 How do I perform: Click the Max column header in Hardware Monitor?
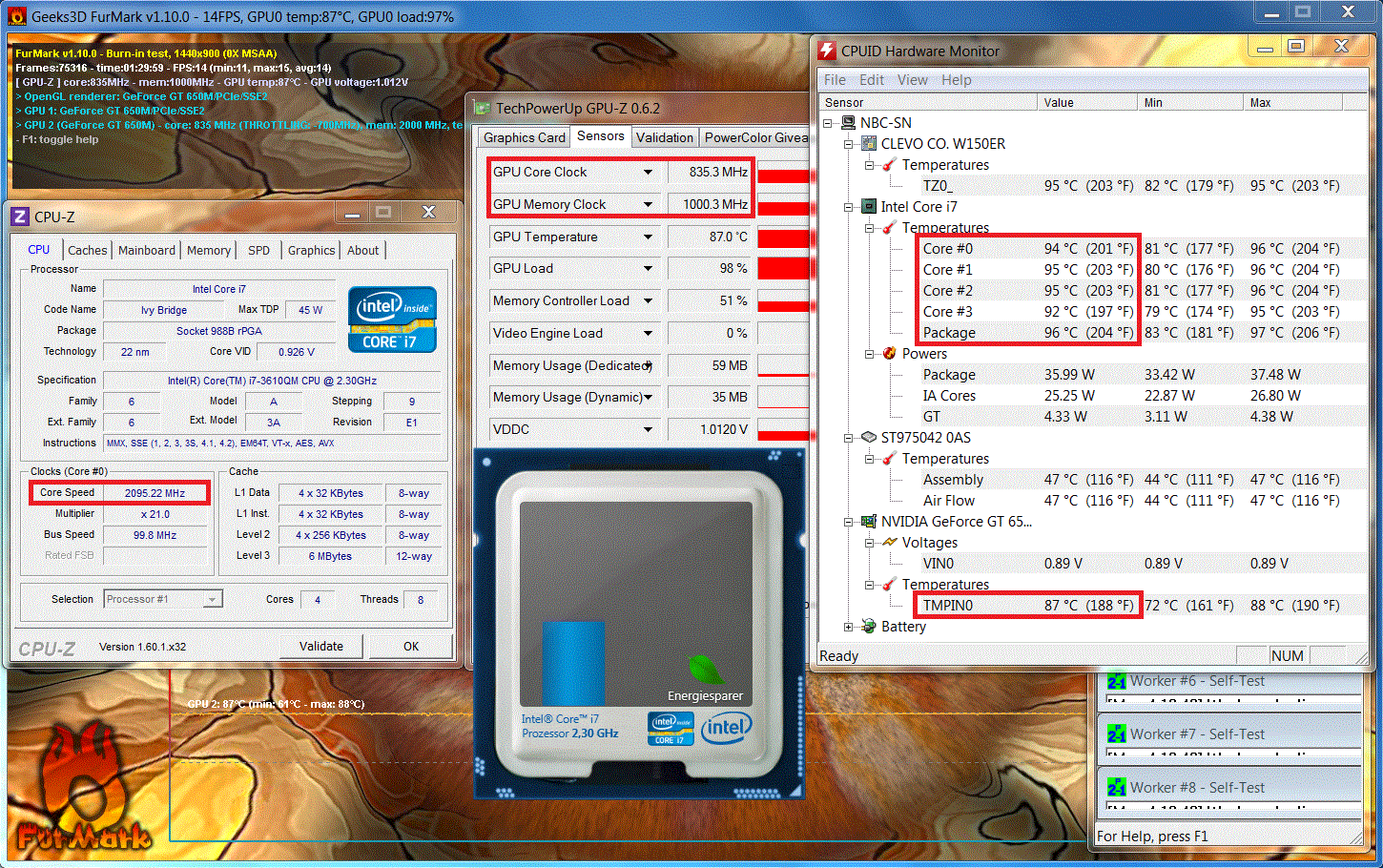[x=1293, y=102]
